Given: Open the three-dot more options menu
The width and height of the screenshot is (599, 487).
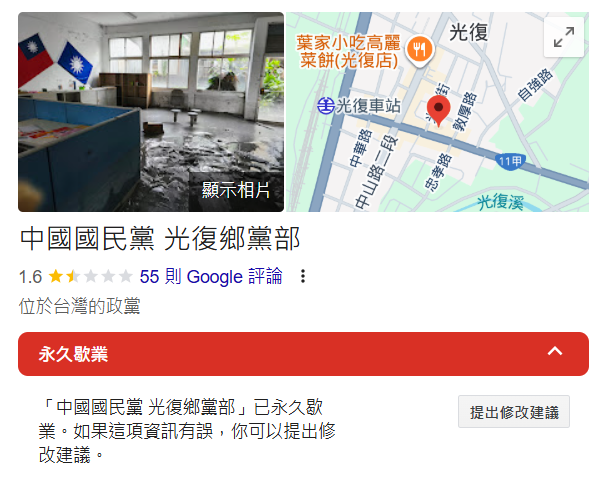Looking at the screenshot, I should tap(303, 276).
